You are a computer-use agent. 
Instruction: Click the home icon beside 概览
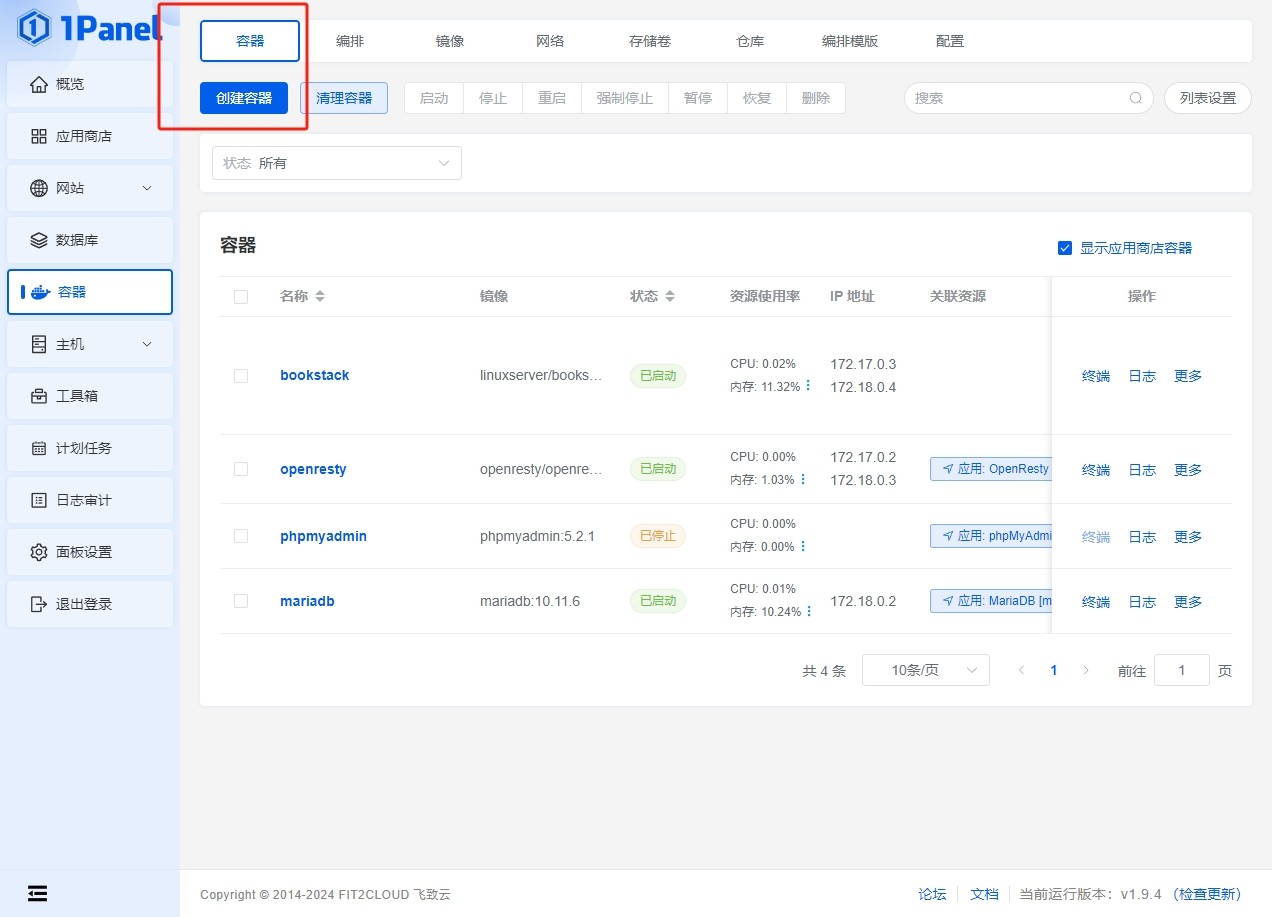39,84
